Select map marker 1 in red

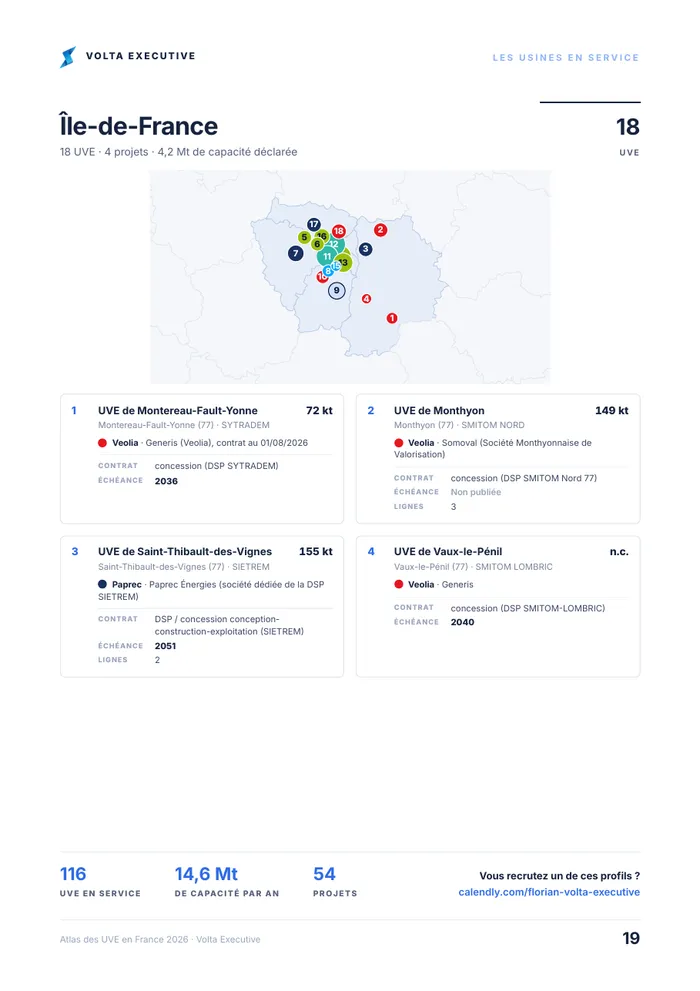[x=392, y=318]
